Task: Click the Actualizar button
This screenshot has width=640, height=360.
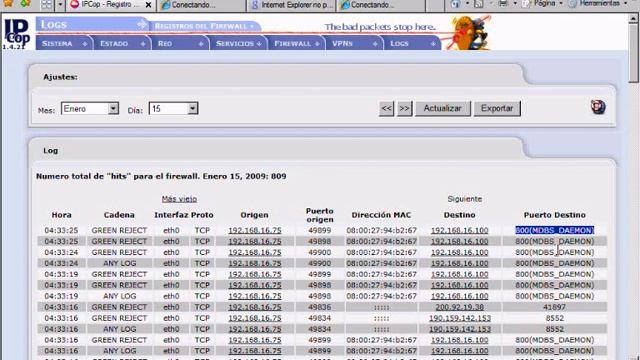Action: click(x=442, y=109)
